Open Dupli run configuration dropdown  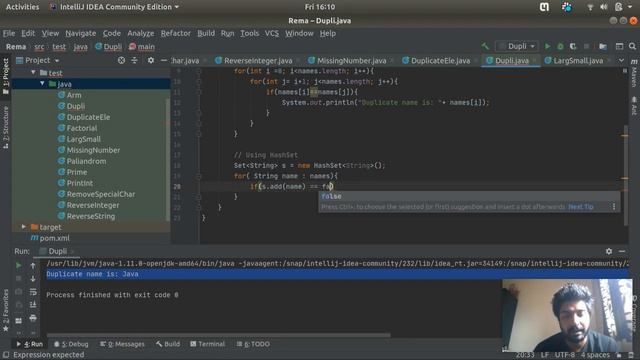click(x=517, y=47)
